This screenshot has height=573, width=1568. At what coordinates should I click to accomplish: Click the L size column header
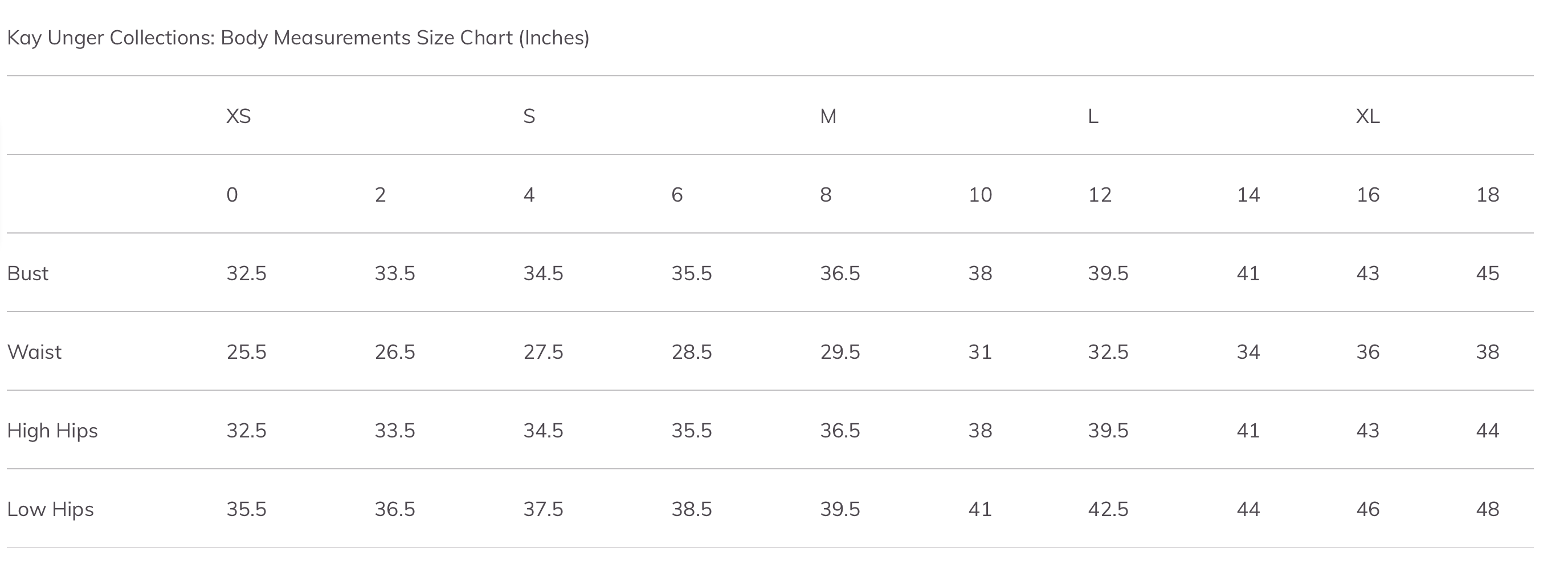pos(1093,116)
